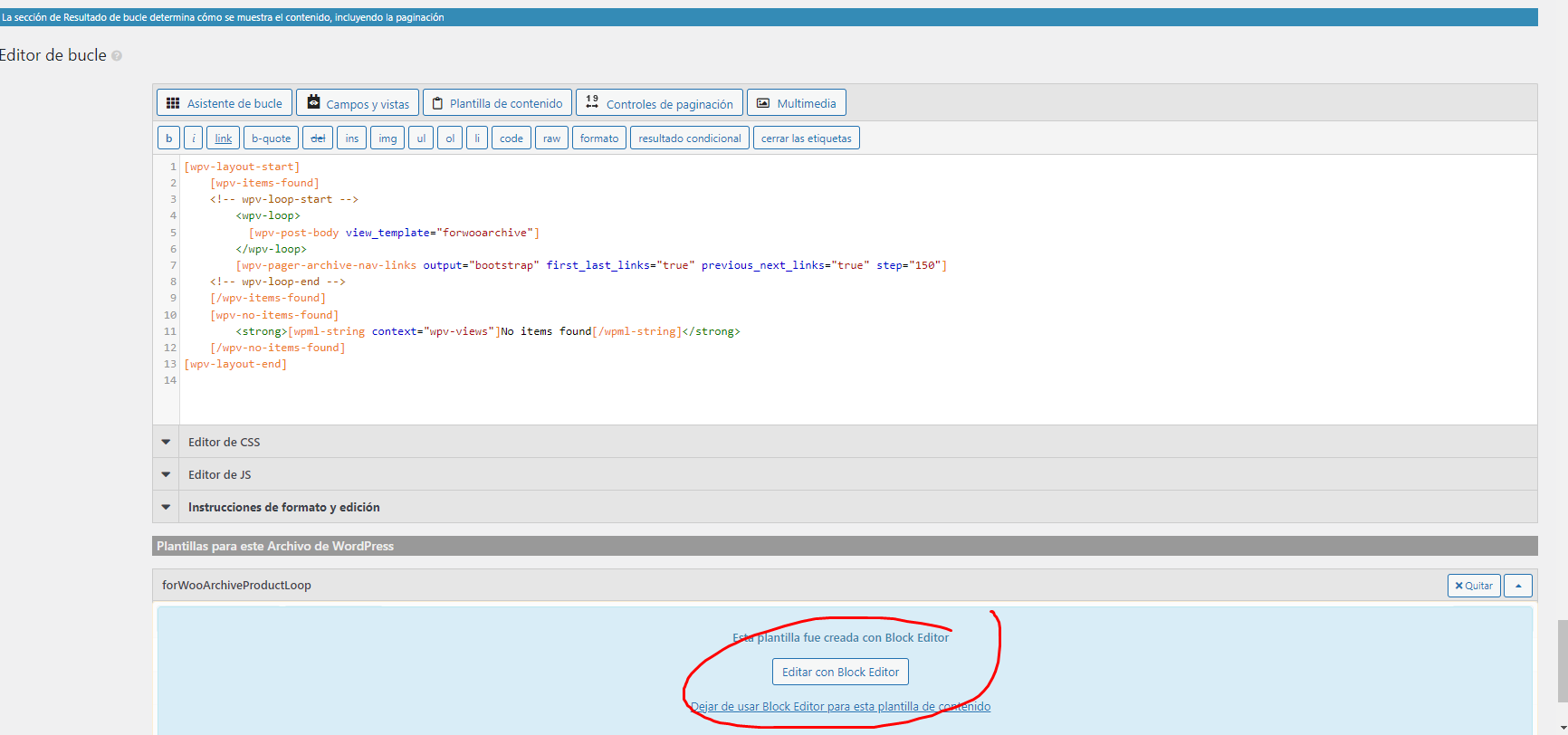
Task: Click the wpv-post-body view_template line
Action: click(394, 233)
